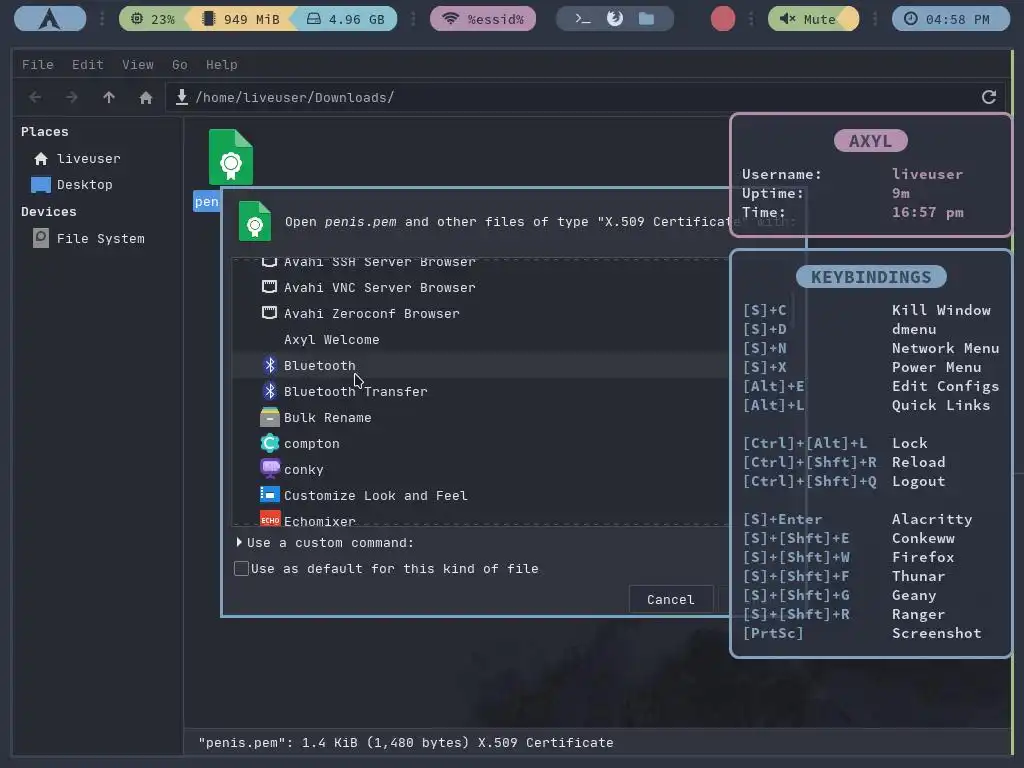This screenshot has width=1024, height=768.
Task: Go to home folder via house icon
Action: click(146, 97)
